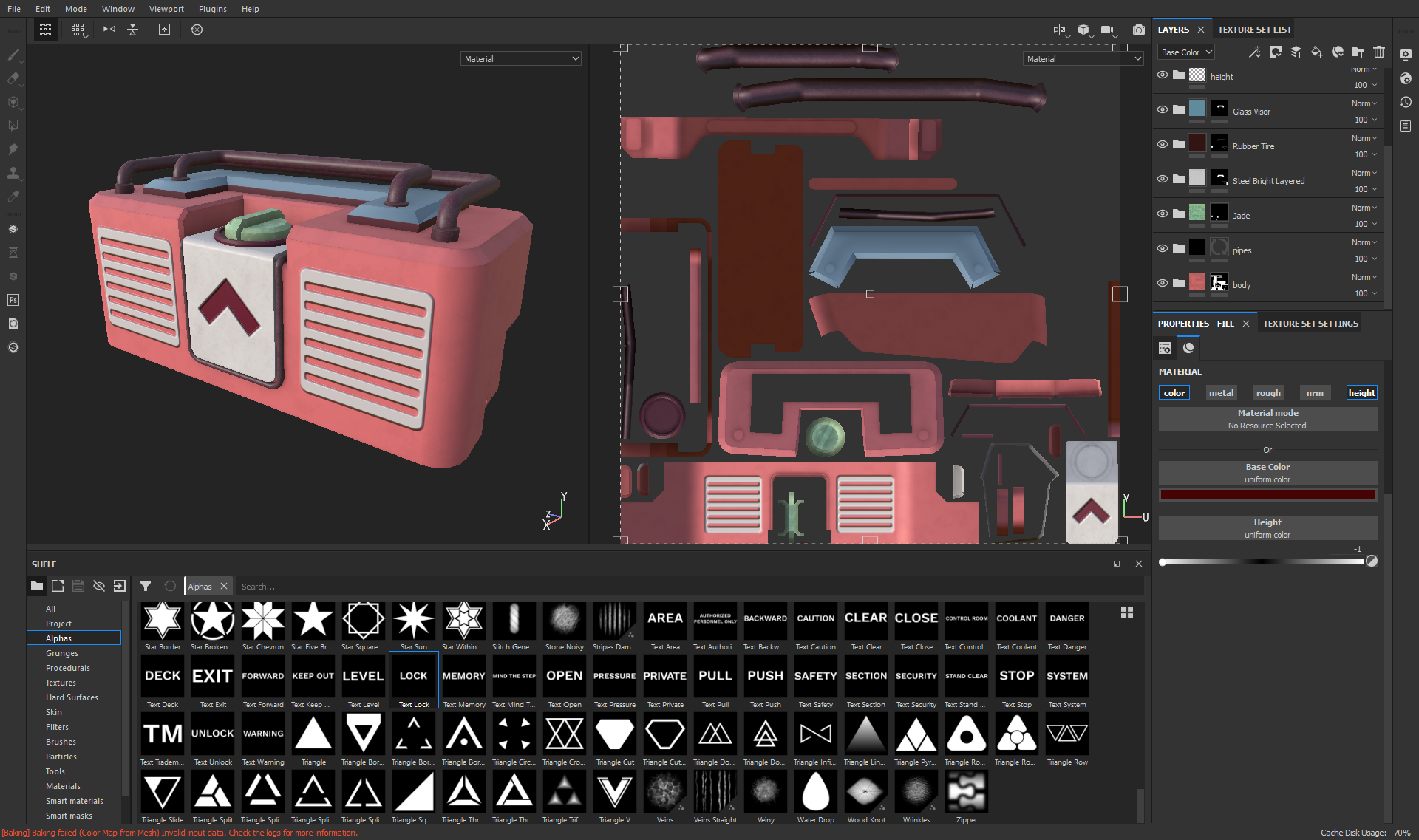Open the Viewport menu
1419x840 pixels.
coord(166,9)
